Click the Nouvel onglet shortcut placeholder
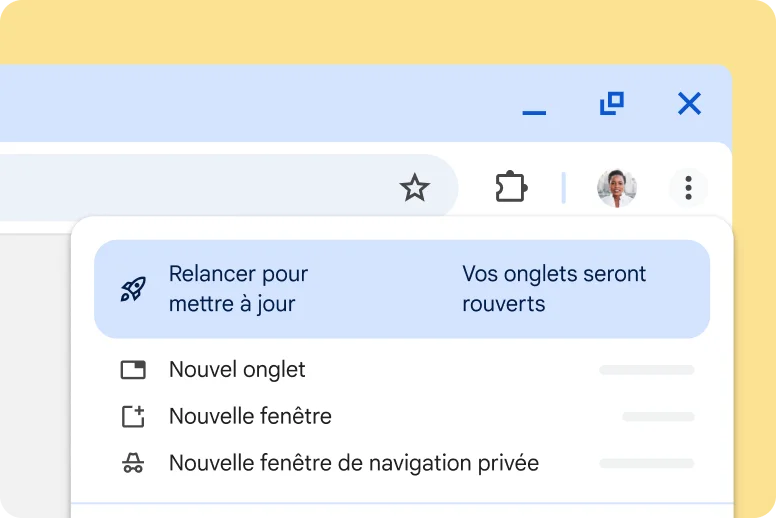The height and width of the screenshot is (518, 776). tap(646, 370)
